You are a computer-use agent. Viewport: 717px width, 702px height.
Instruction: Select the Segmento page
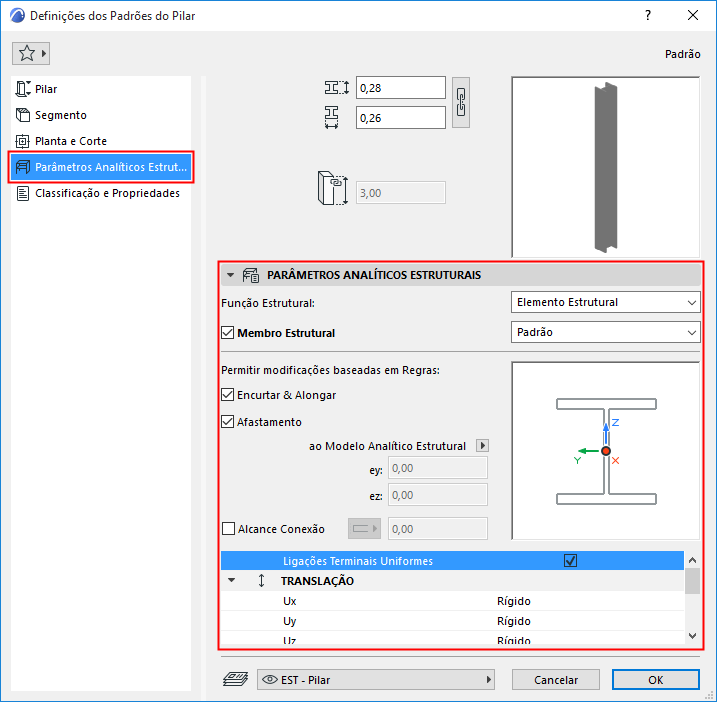(x=101, y=115)
